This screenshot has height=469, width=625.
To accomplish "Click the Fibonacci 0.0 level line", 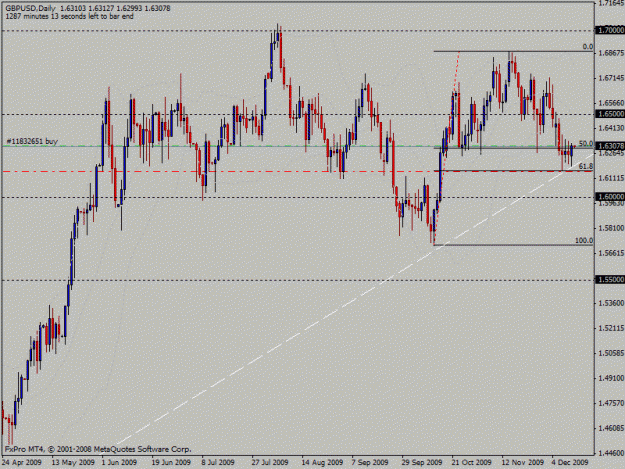I will click(513, 51).
